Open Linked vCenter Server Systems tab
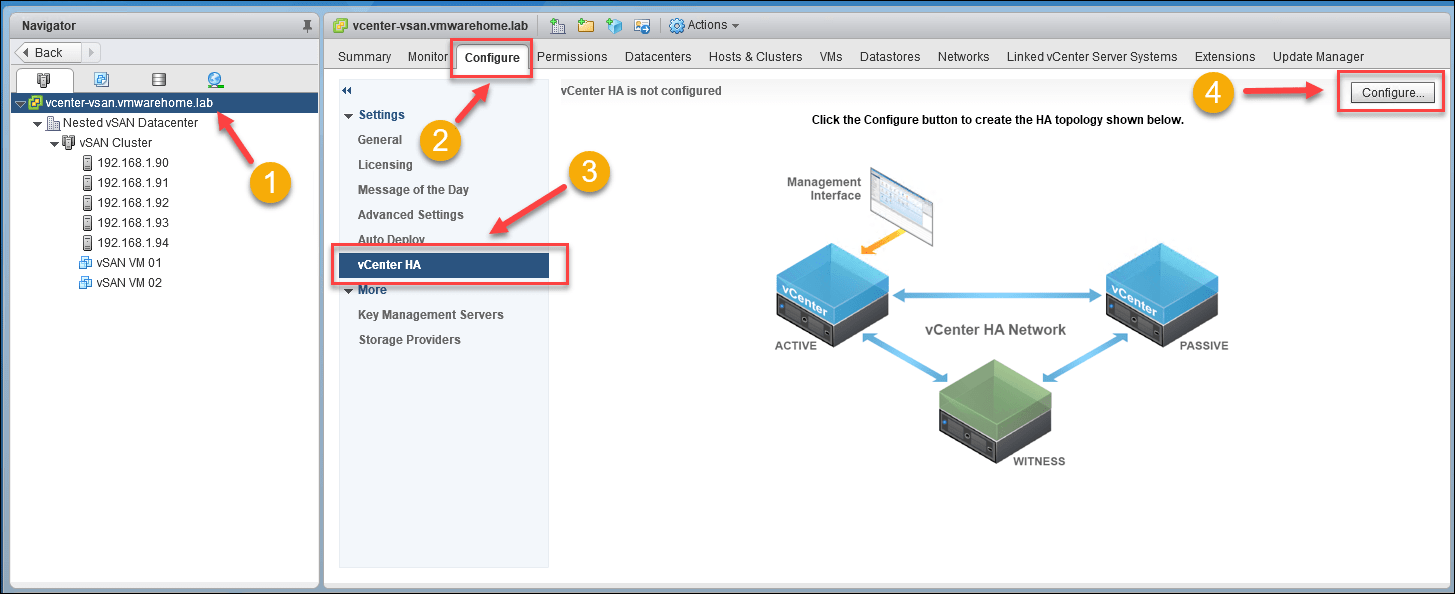Screen dimensions: 1455x594 pos(1092,57)
